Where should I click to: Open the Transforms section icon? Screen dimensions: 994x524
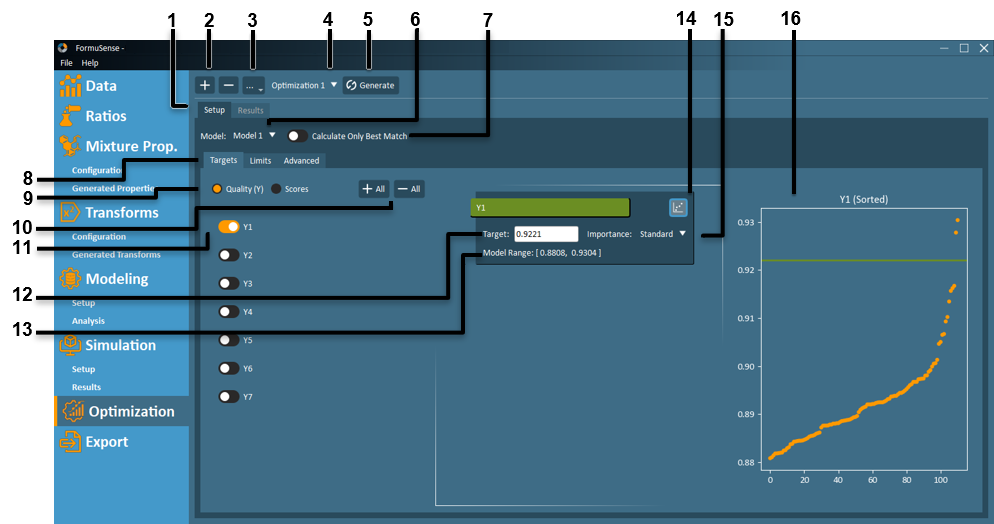70,212
